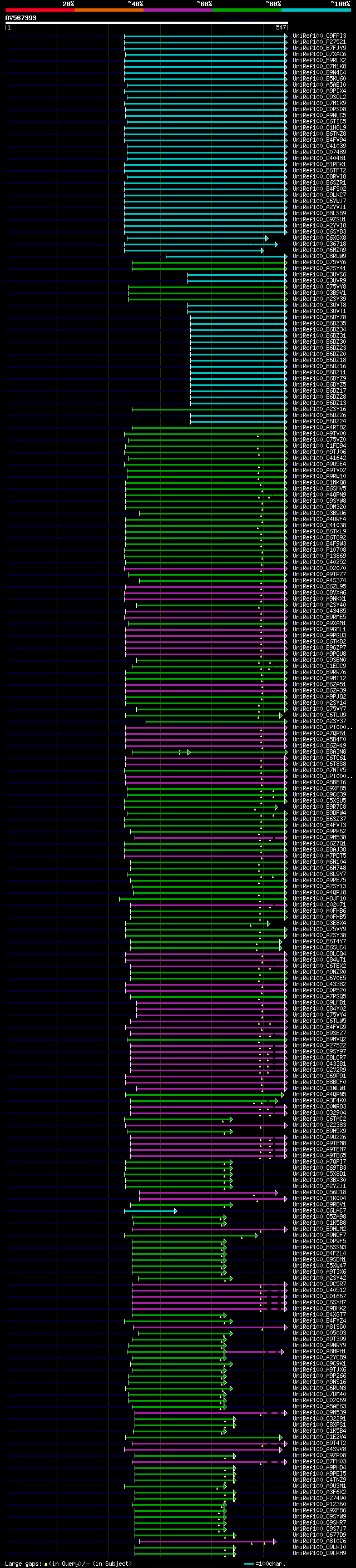Click hit label UniRef100_B6TNZ8
Screen dimensions: 356x1568
coord(319,134)
